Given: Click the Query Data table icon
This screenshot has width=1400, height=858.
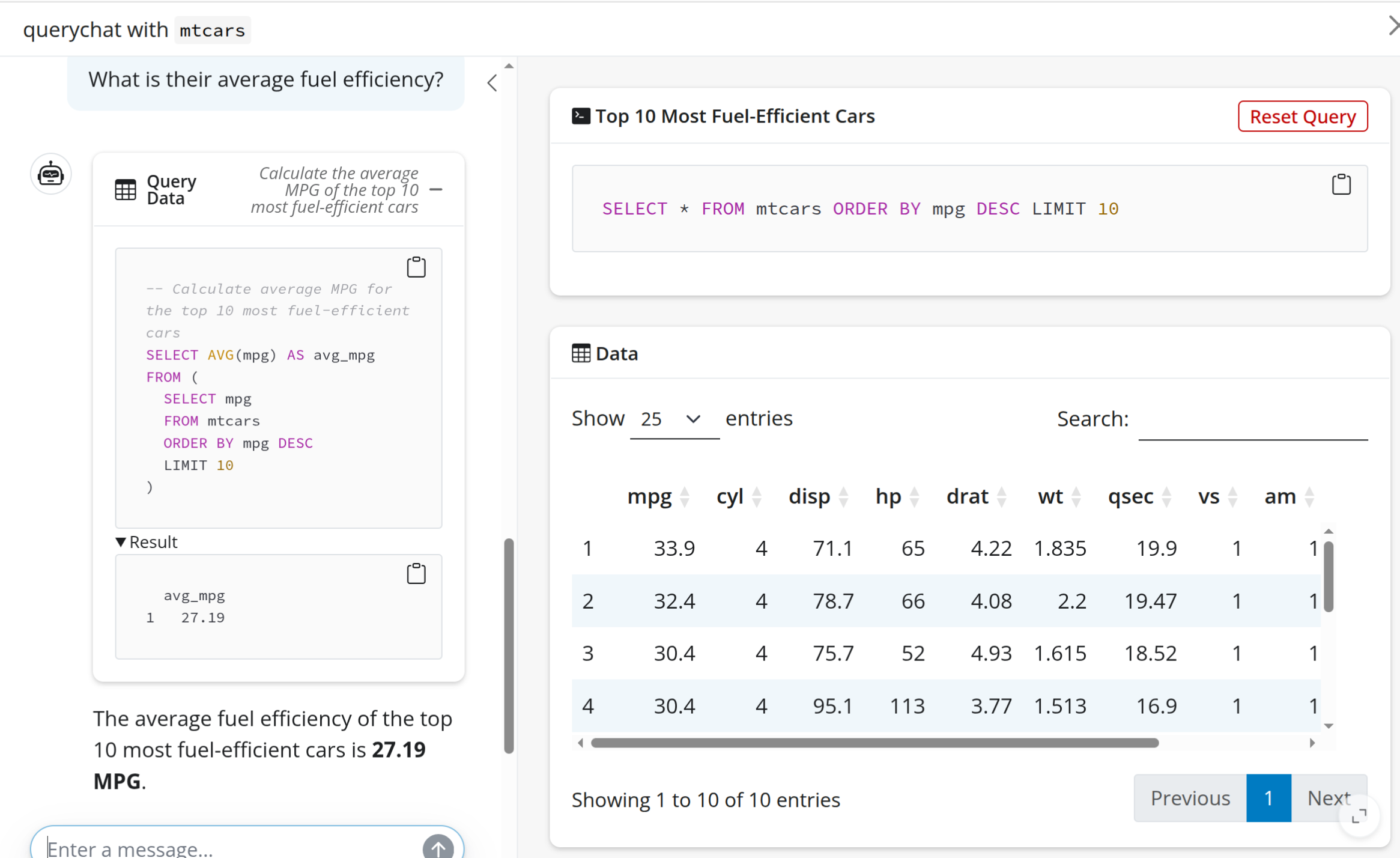Looking at the screenshot, I should coord(126,190).
